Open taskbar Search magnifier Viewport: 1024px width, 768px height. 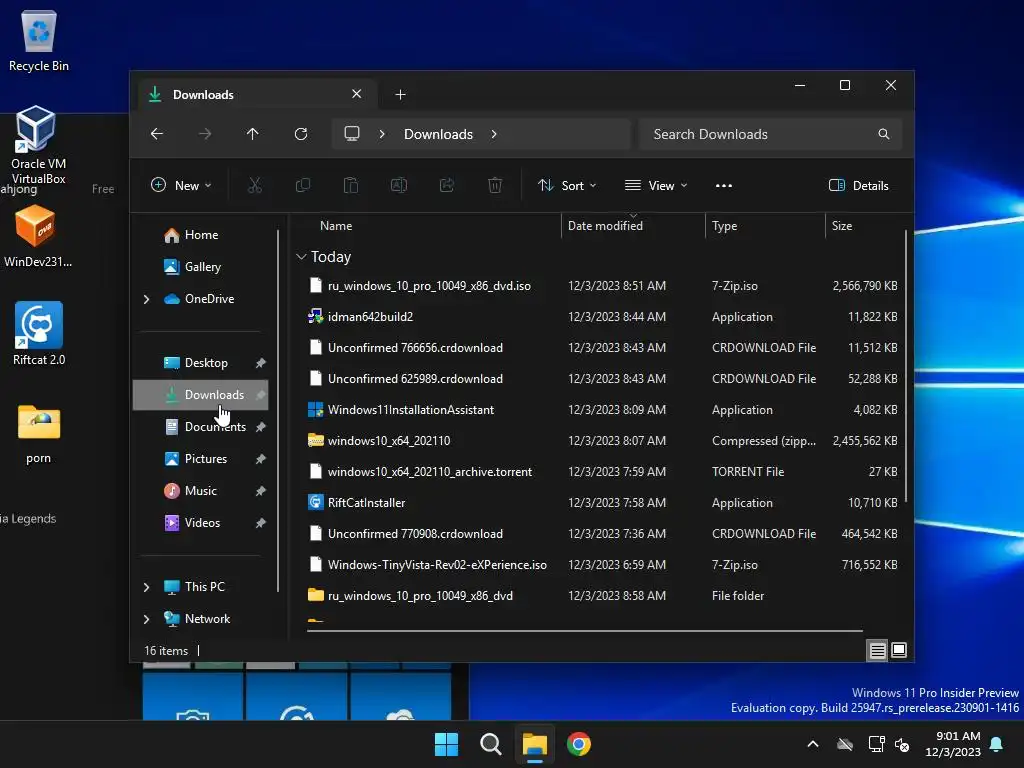click(x=490, y=744)
